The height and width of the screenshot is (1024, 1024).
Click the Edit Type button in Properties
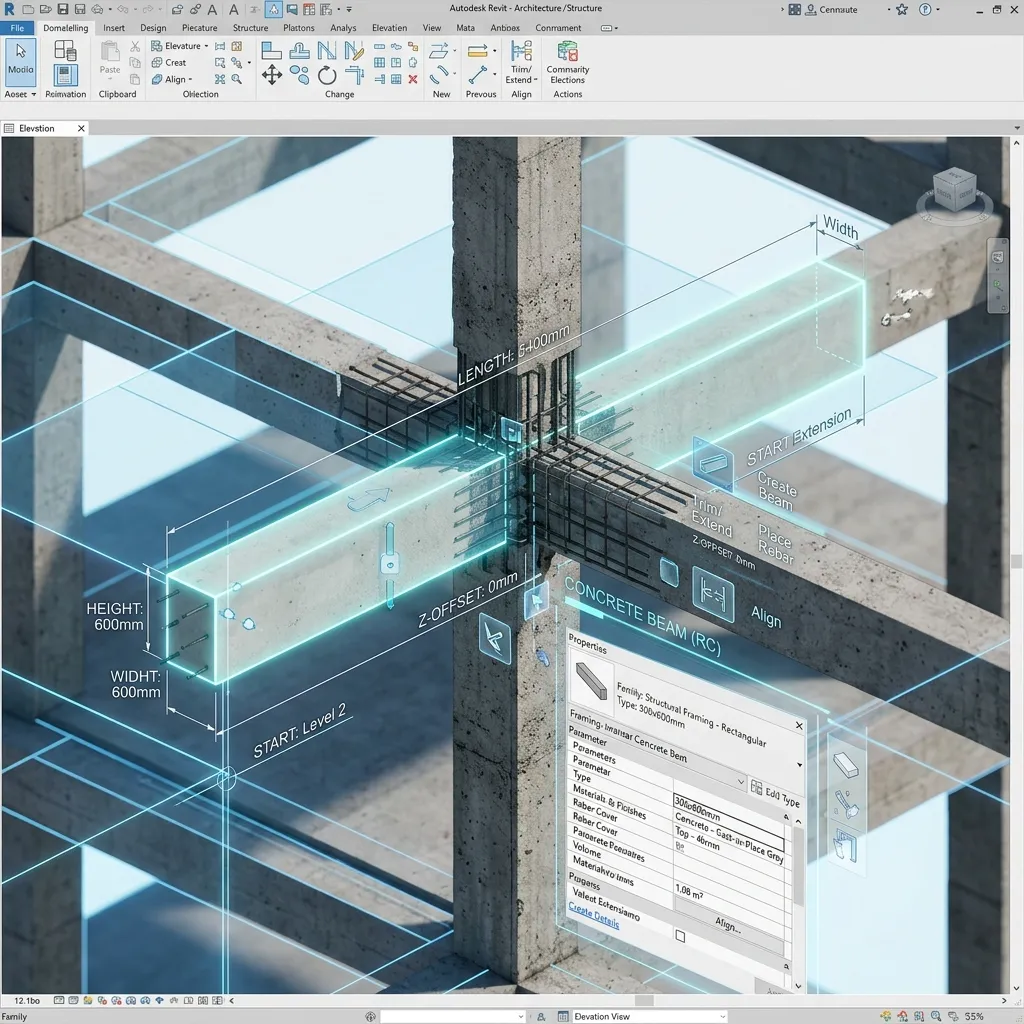775,793
